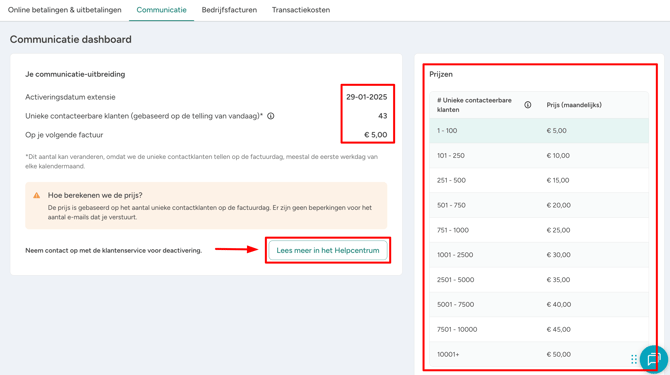Click the € 10,00 price cell
670x375 pixels.
pos(558,155)
